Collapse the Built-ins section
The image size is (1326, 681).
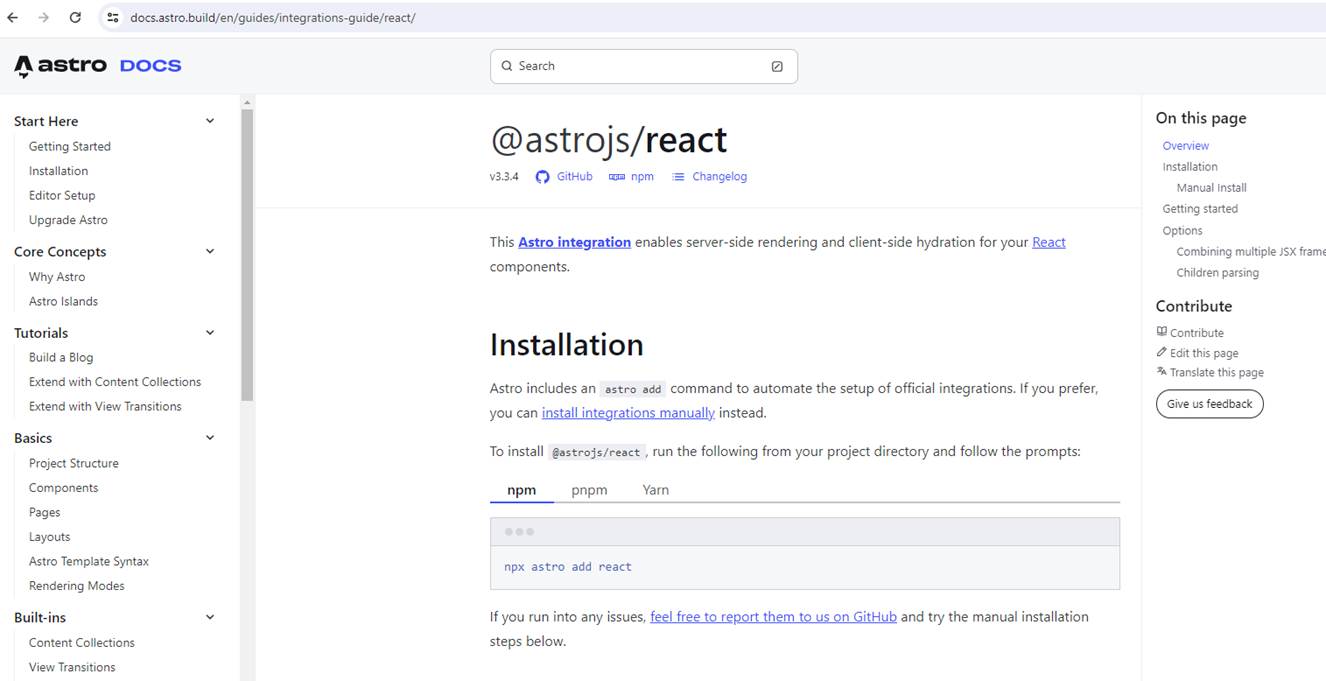point(210,618)
